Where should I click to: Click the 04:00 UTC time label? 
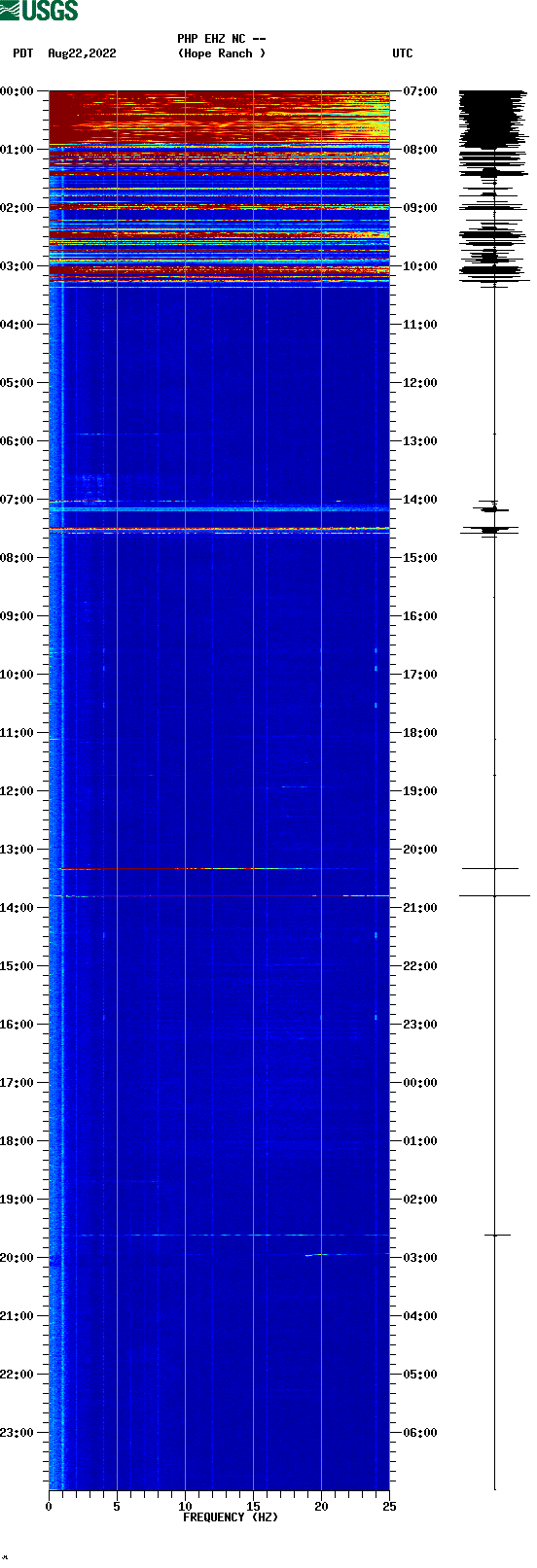coord(420,1316)
